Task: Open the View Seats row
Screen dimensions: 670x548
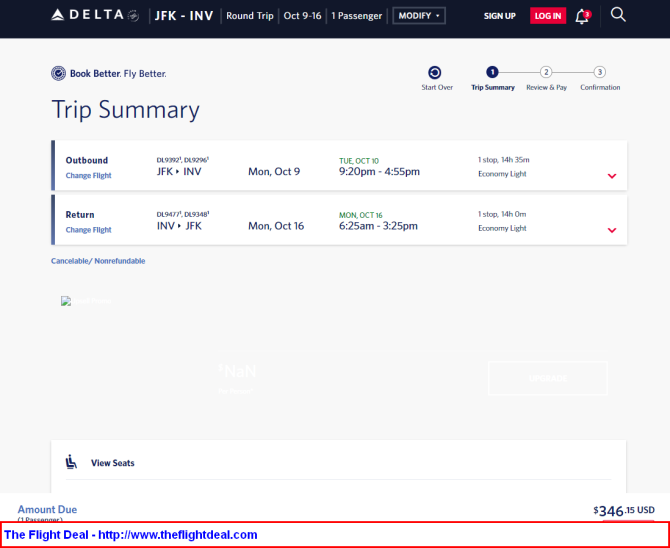Action: point(338,463)
